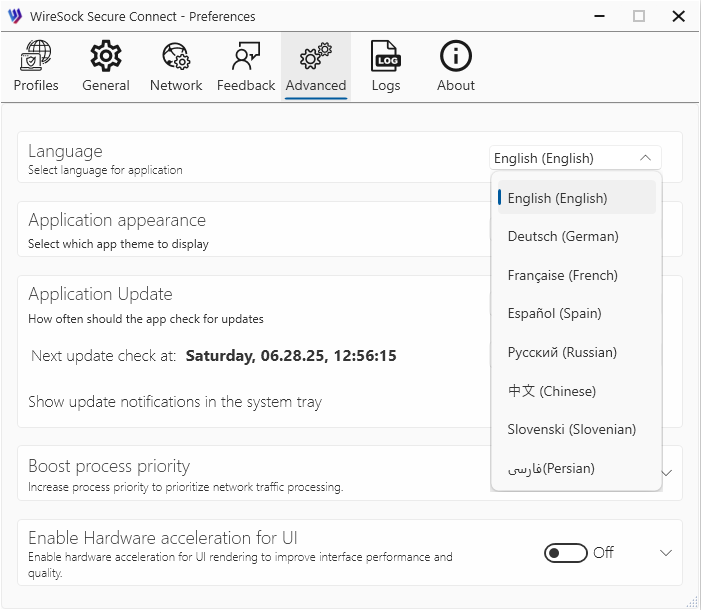Choose Slovenski (Slovenian) language
Viewport: 701px width, 610px height.
pyautogui.click(x=577, y=429)
